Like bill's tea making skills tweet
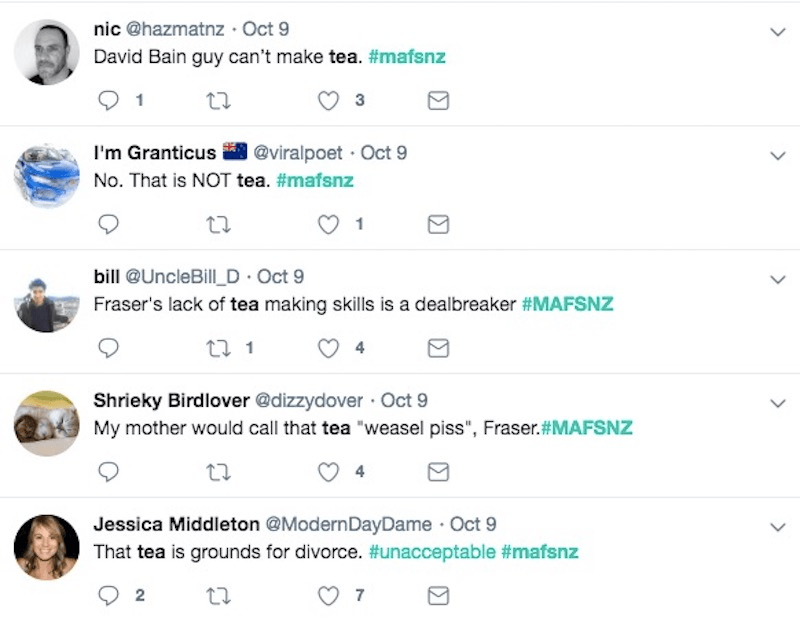 point(328,348)
